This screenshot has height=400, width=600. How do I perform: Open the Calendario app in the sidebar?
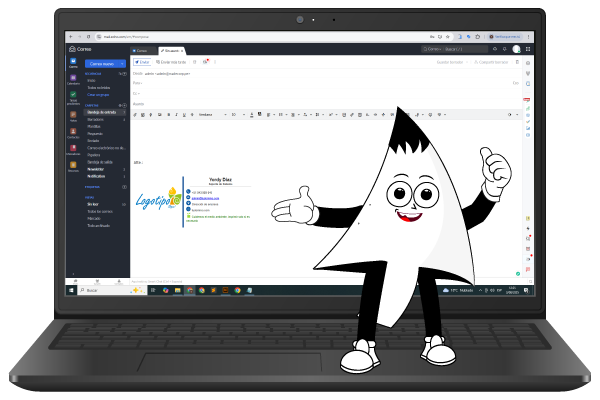[73, 80]
